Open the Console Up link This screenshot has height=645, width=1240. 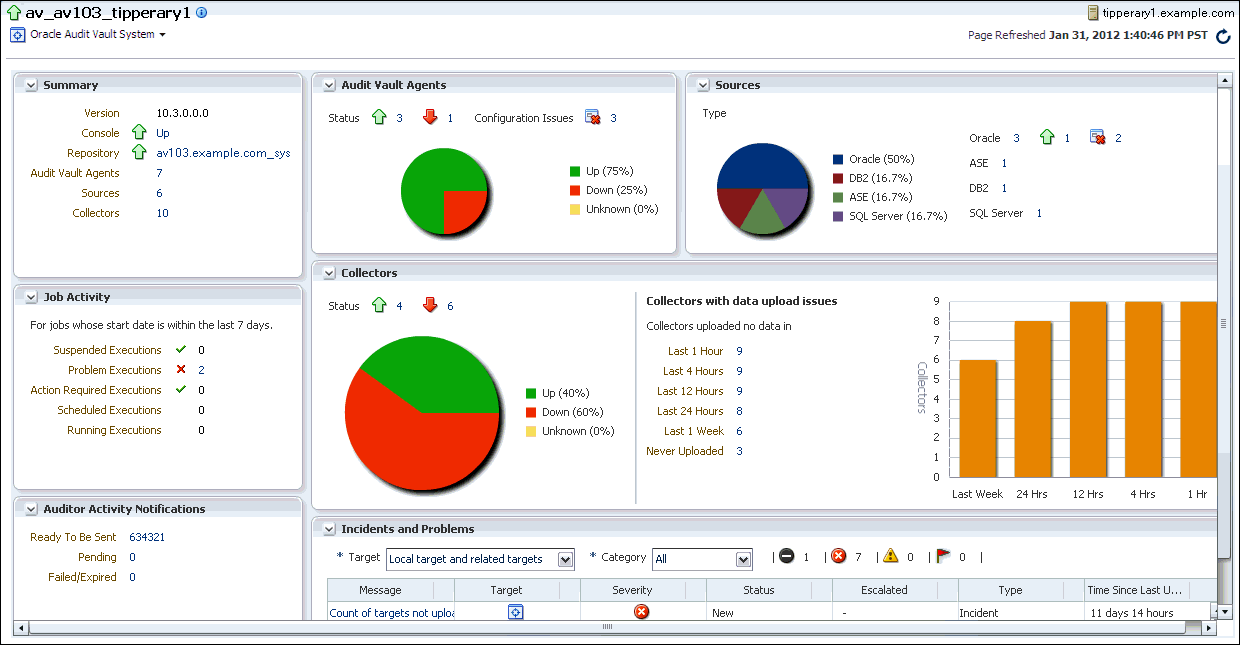[x=163, y=133]
